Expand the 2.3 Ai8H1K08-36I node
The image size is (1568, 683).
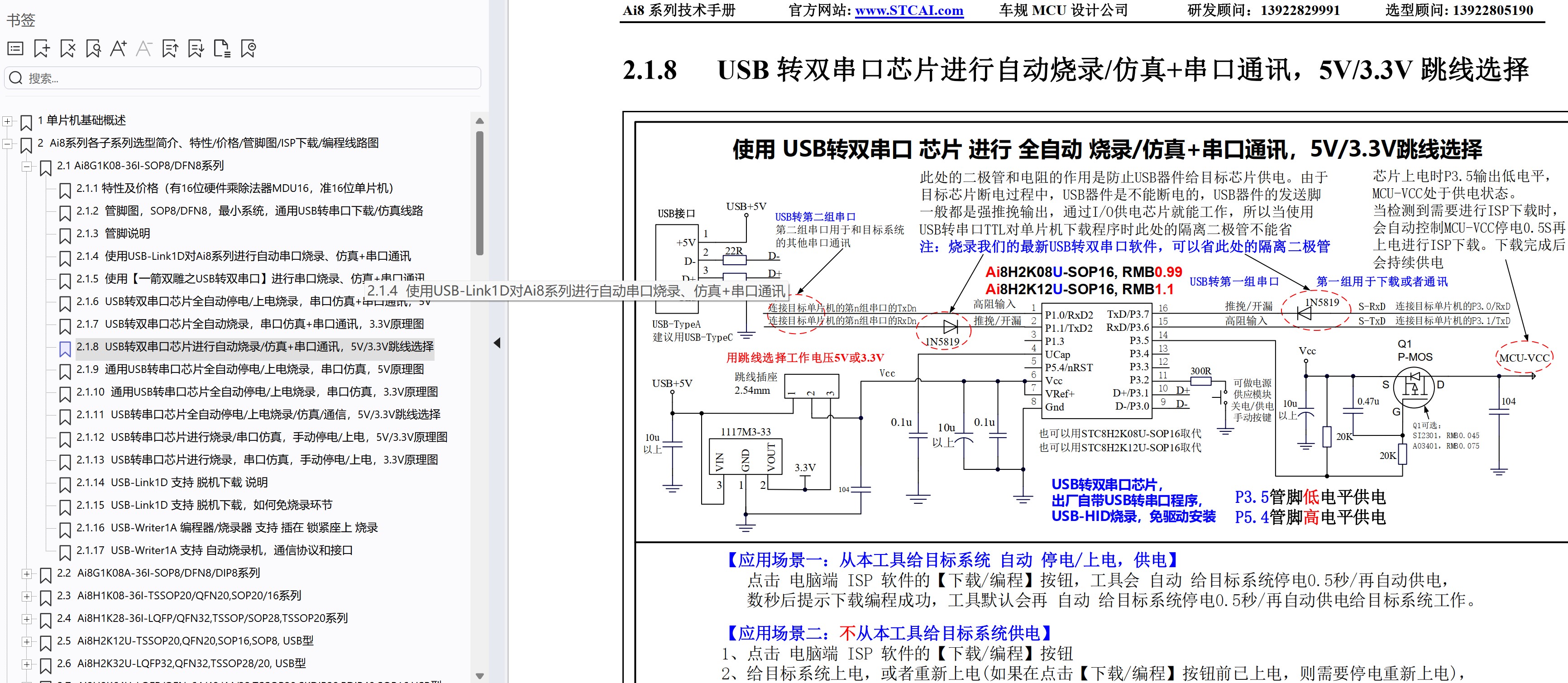coord(27,596)
